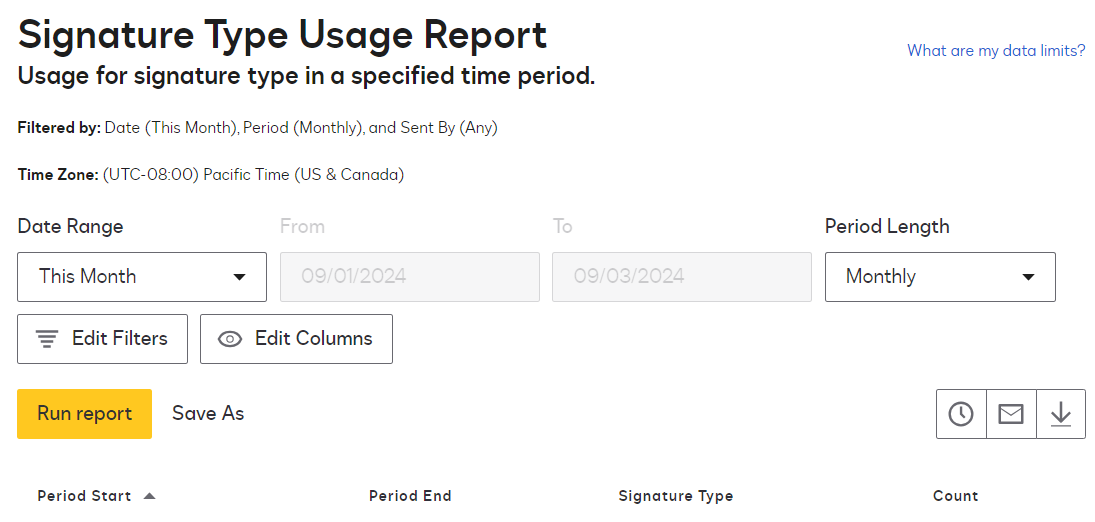This screenshot has width=1095, height=522.
Task: Click the eye icon in Edit Columns
Action: point(230,339)
